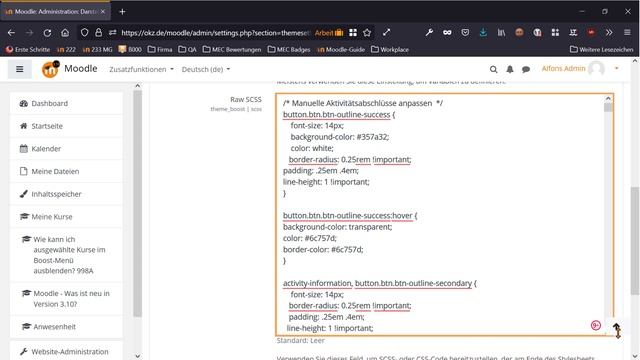Click the main page vertical scrollbar
The width and height of the screenshot is (640, 360).
click(635, 241)
